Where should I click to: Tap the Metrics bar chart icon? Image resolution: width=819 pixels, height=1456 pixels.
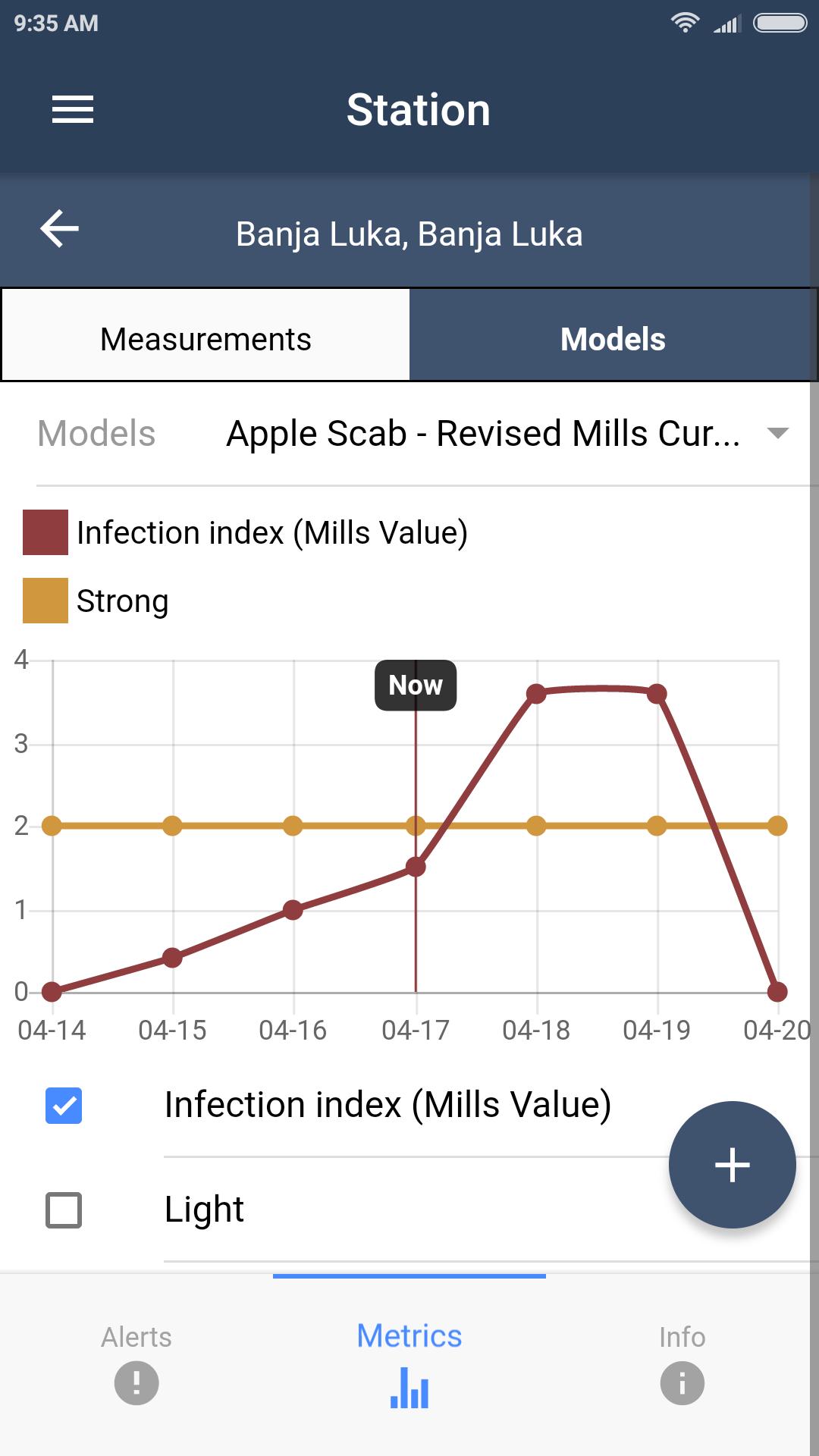pyautogui.click(x=409, y=1388)
